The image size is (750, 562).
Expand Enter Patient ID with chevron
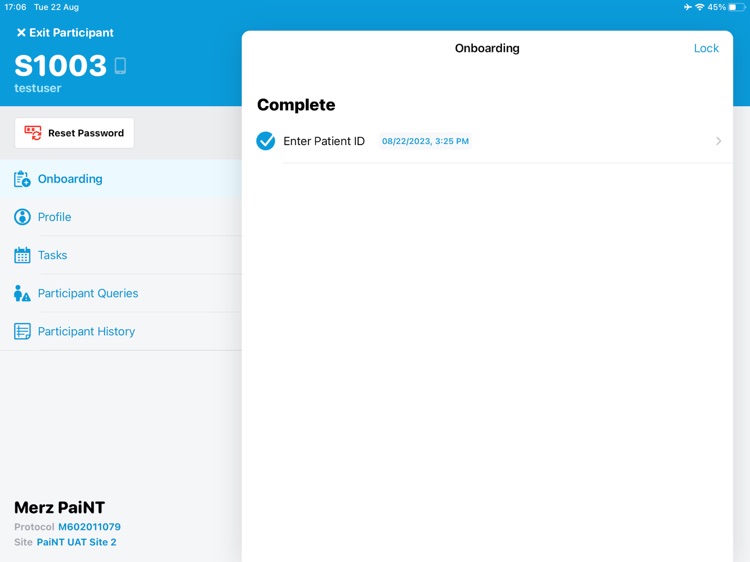click(x=718, y=141)
